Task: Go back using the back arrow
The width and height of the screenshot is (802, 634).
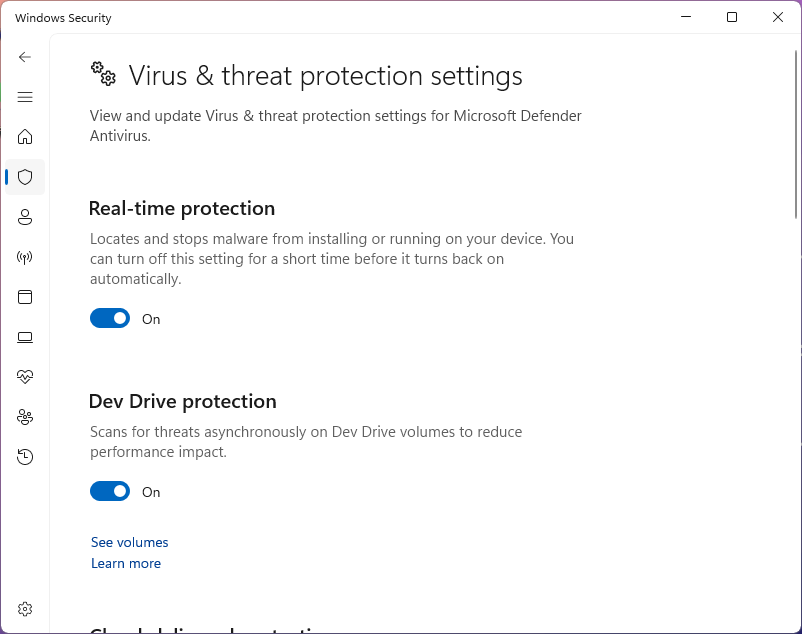Action: click(x=25, y=57)
